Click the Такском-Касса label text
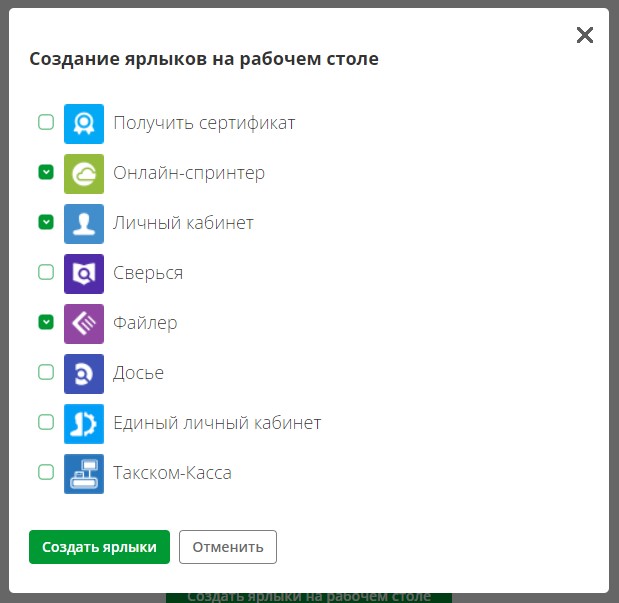 tap(173, 473)
